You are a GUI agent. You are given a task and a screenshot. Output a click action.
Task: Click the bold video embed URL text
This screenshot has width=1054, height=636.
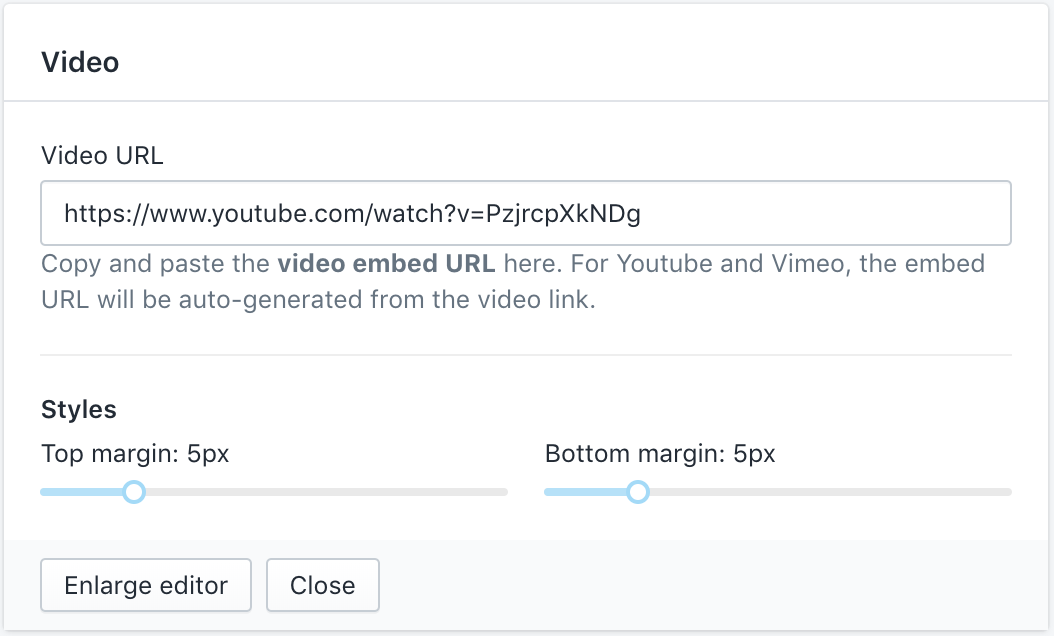386,265
